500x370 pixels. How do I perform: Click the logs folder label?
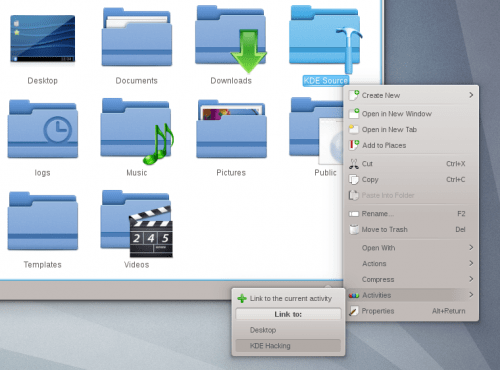(42, 173)
